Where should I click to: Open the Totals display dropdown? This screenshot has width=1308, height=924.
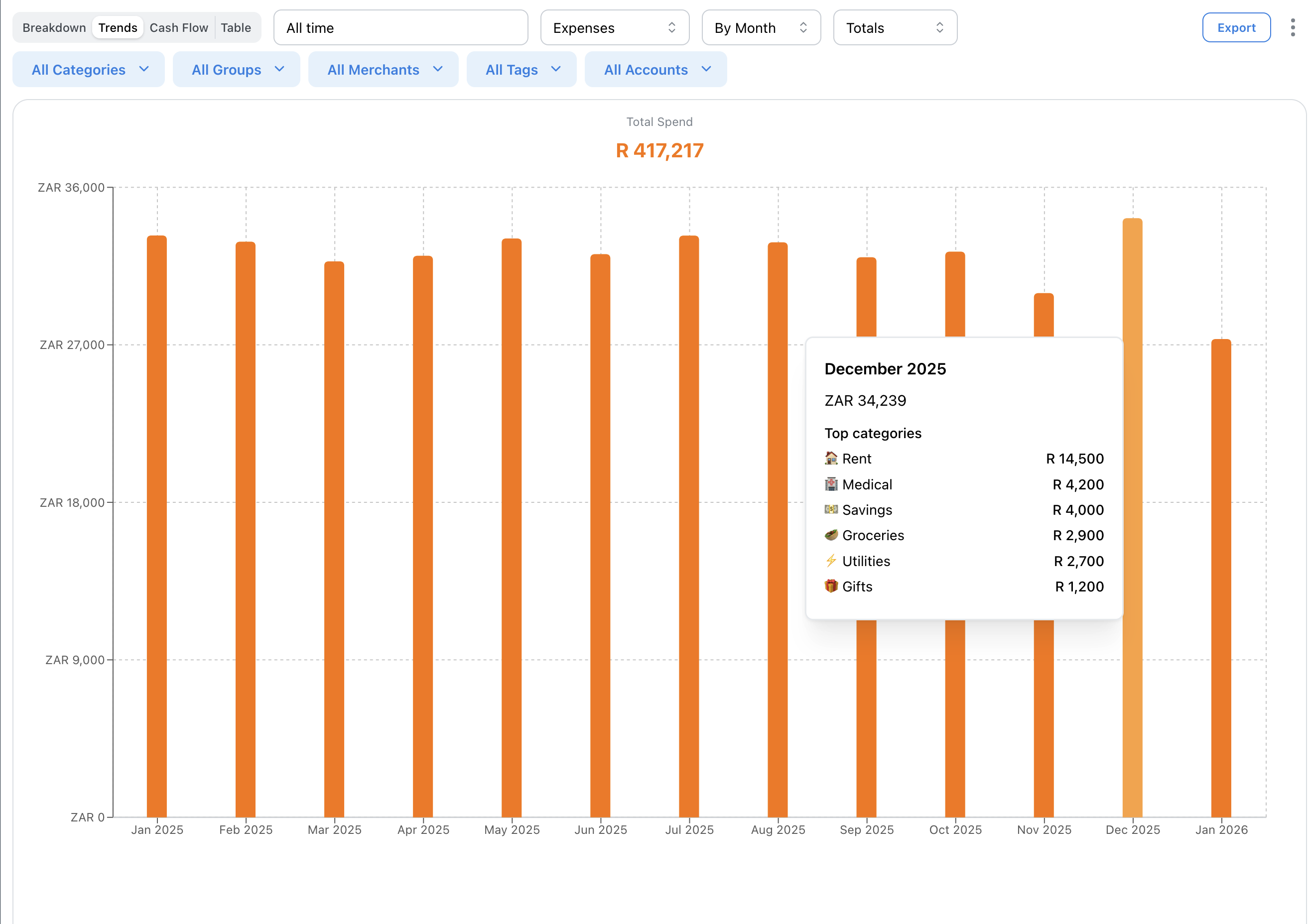895,27
